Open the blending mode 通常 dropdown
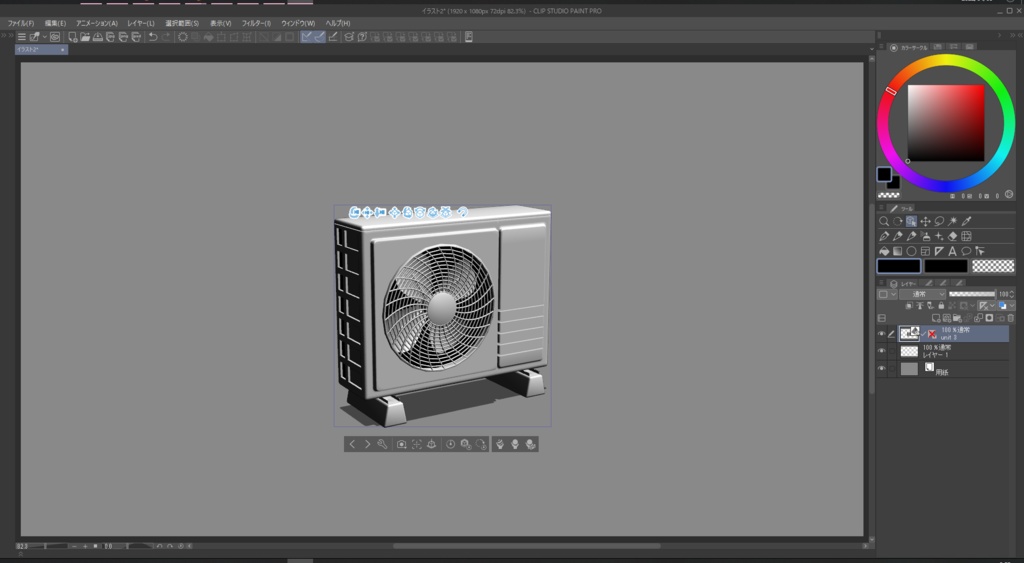The image size is (1024, 563). tap(922, 295)
